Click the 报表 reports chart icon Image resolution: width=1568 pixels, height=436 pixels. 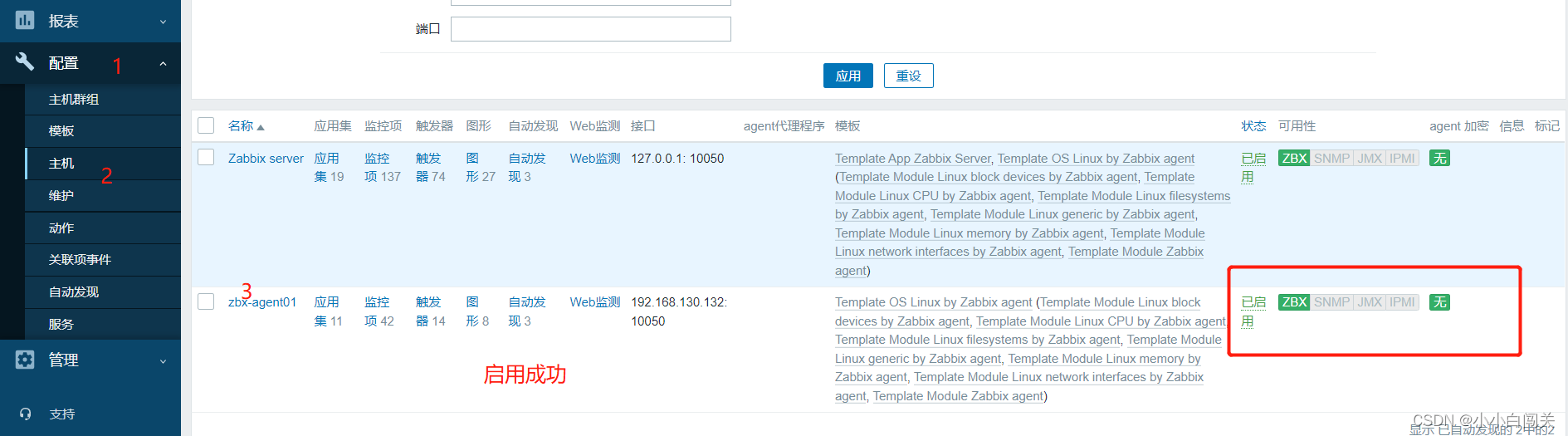(x=25, y=20)
